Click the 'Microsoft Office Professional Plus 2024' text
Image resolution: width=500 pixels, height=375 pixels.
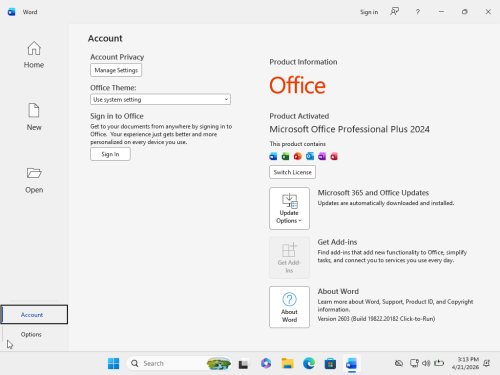click(349, 129)
